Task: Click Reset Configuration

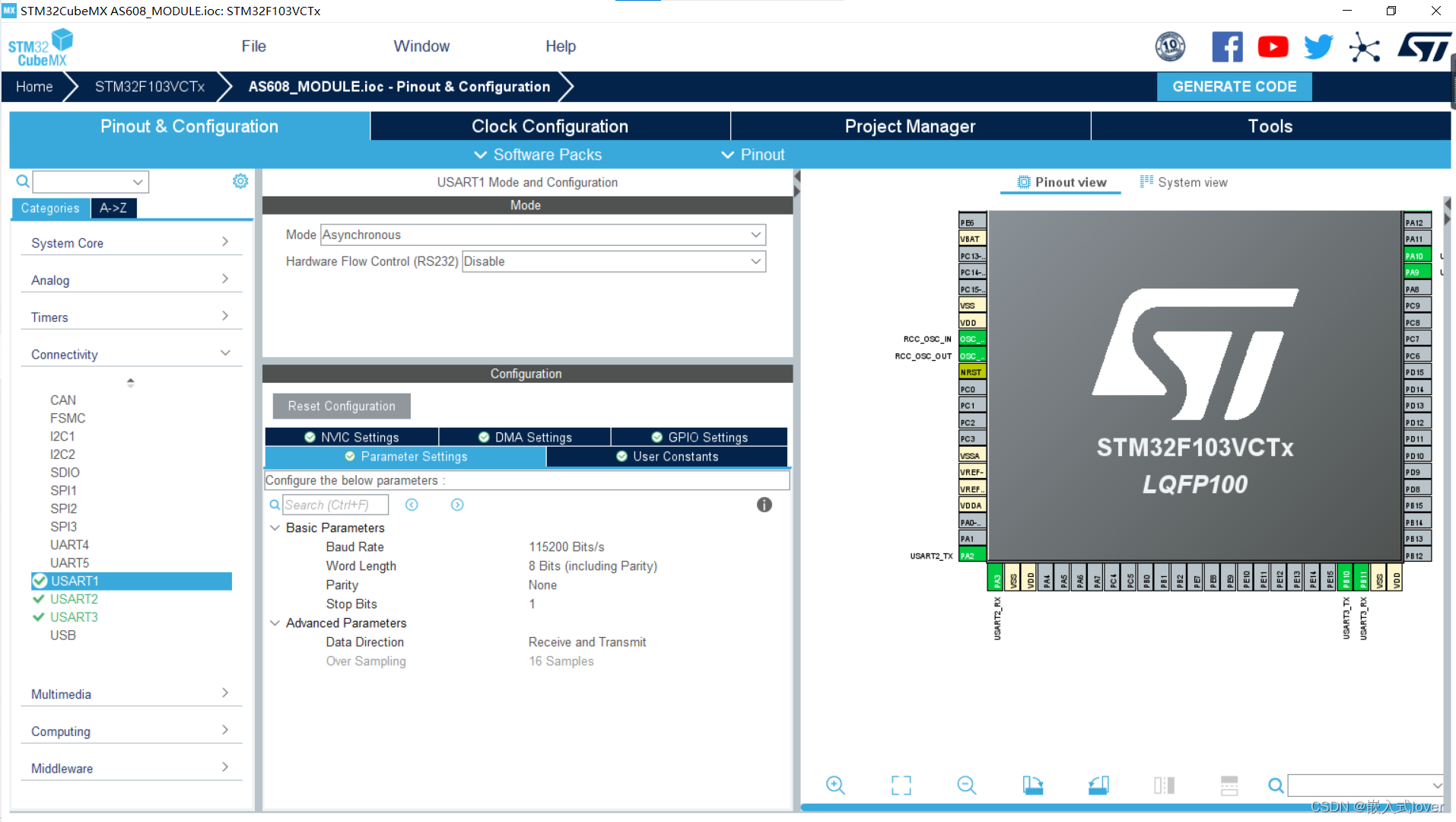Action: pyautogui.click(x=341, y=406)
